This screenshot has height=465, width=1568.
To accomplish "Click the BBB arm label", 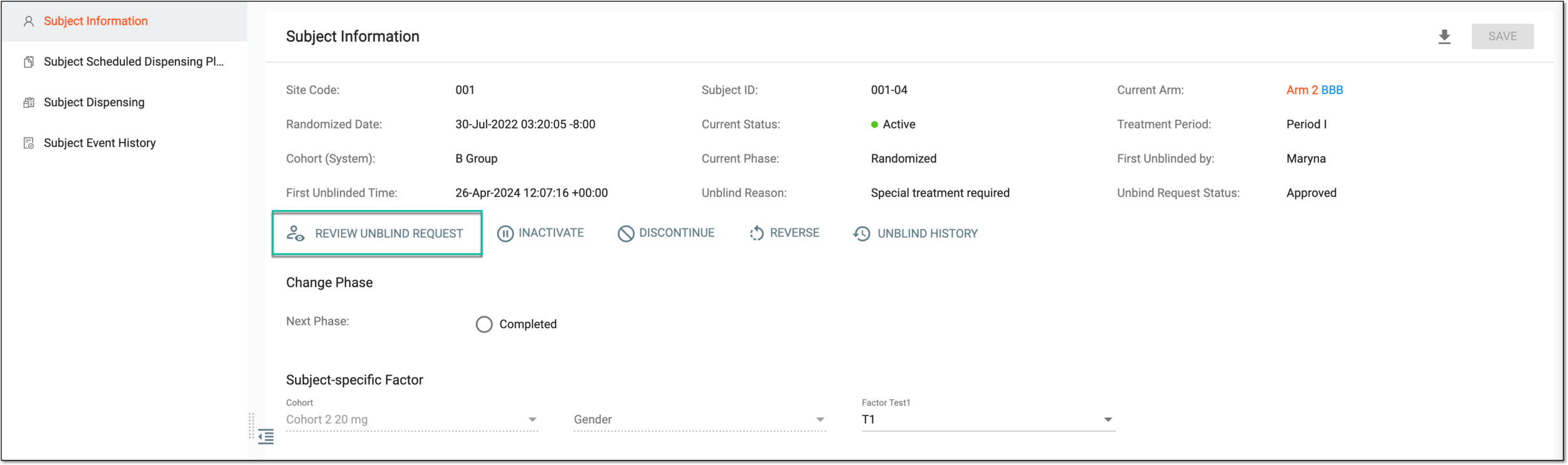I will pos(1332,90).
